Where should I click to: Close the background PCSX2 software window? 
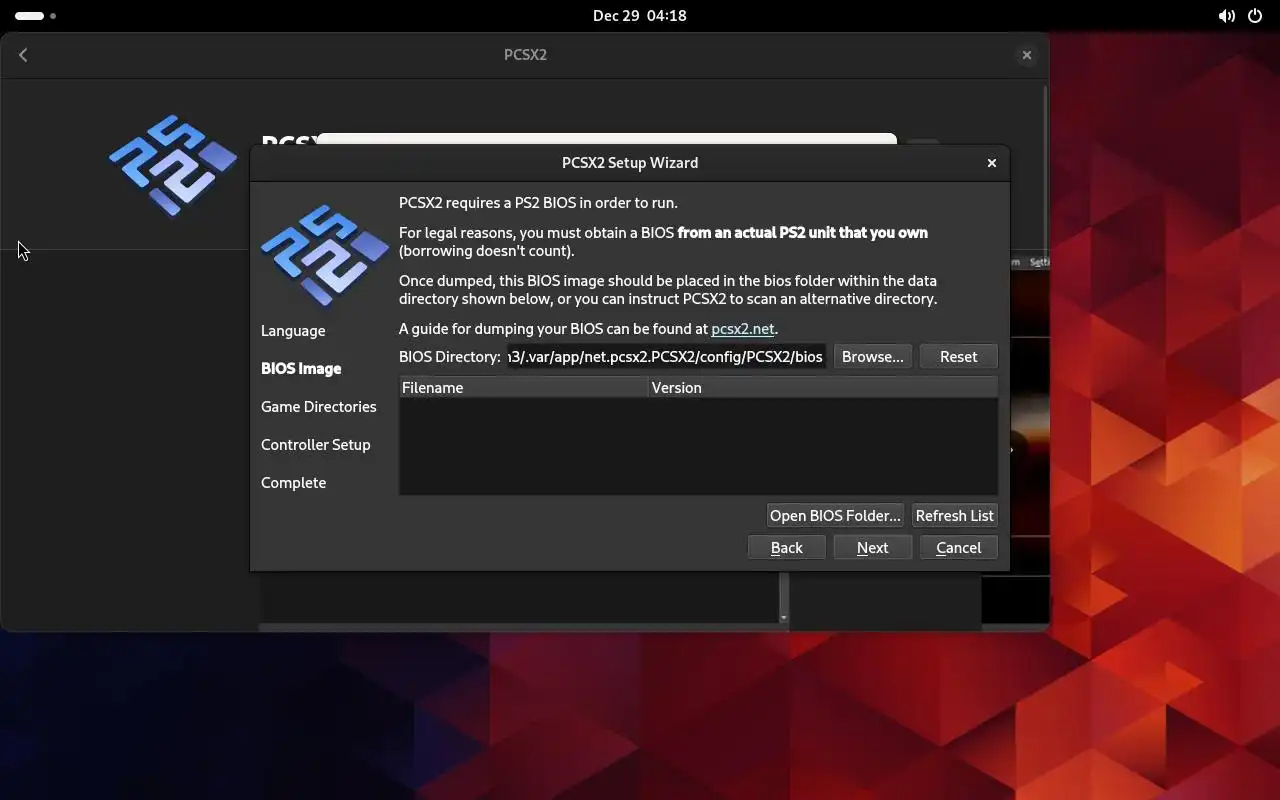[1026, 55]
